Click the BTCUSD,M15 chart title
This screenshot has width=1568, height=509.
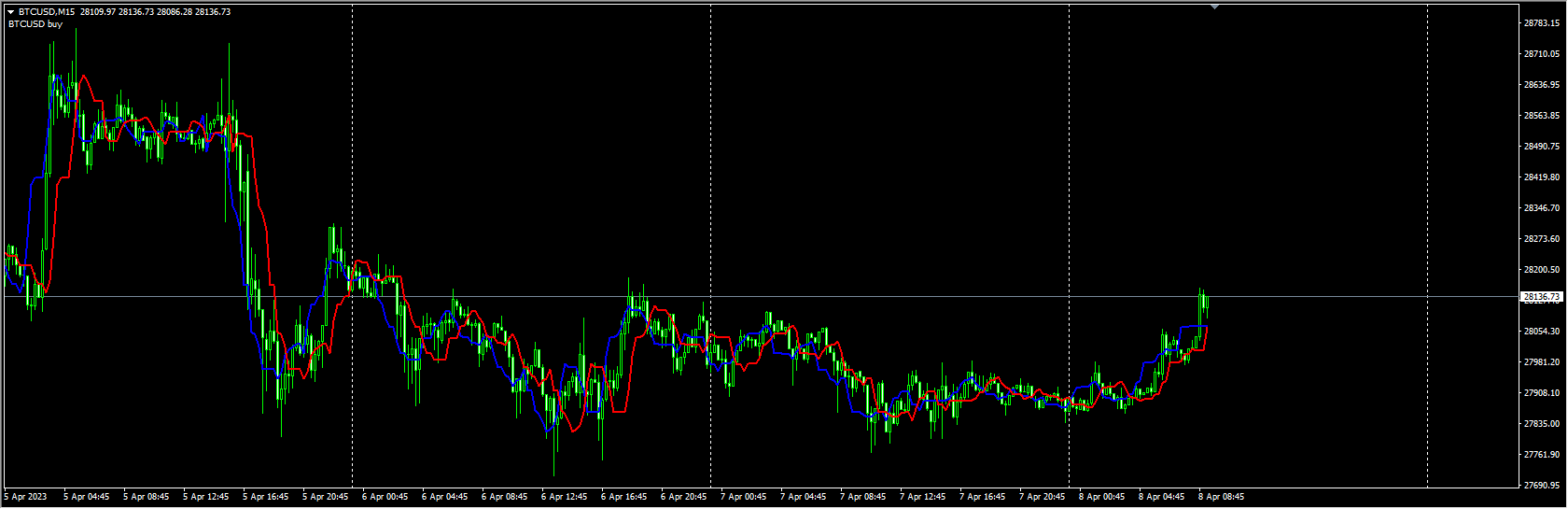tap(48, 12)
